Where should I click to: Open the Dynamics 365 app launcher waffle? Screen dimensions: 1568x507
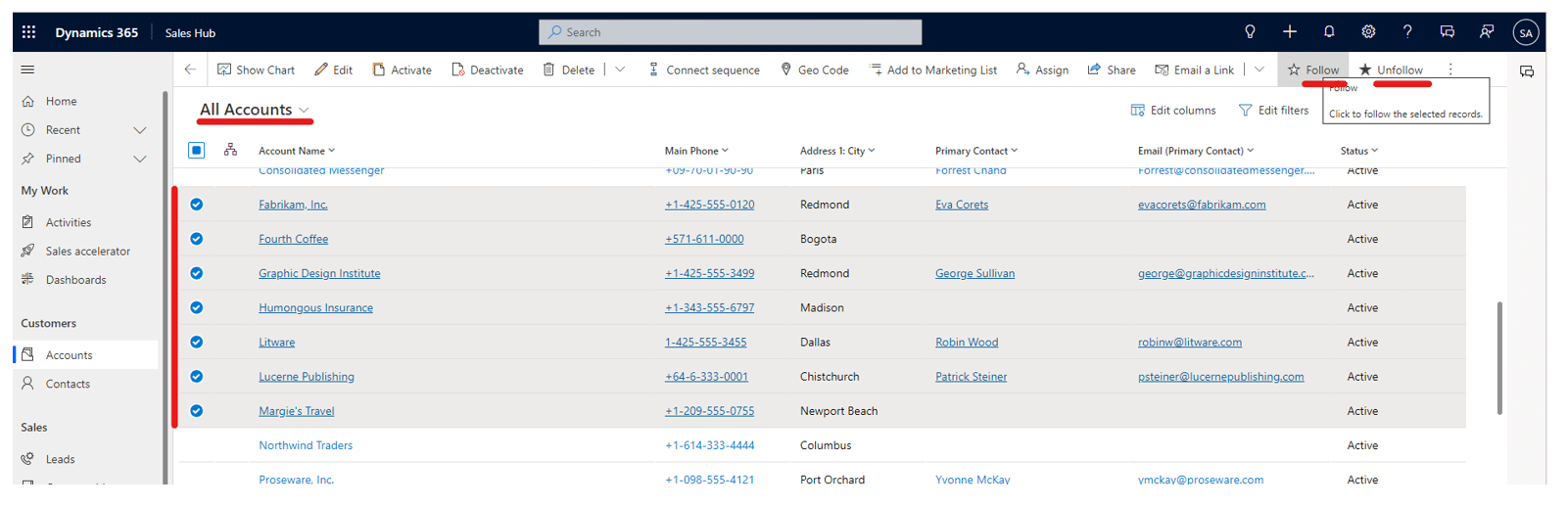[x=28, y=32]
